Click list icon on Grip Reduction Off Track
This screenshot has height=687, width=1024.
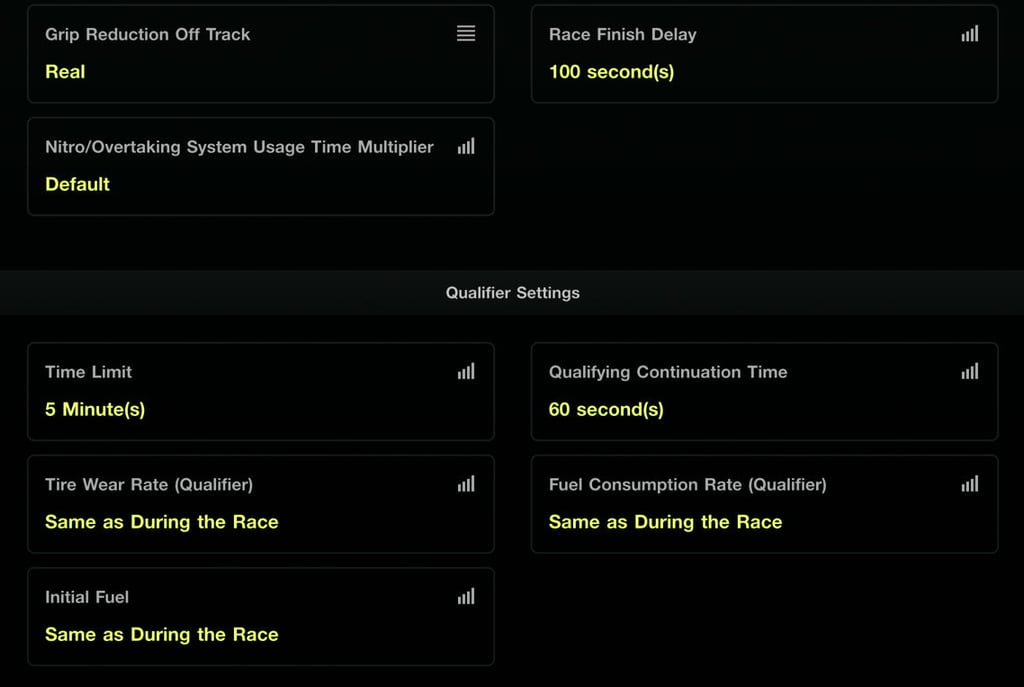point(466,34)
